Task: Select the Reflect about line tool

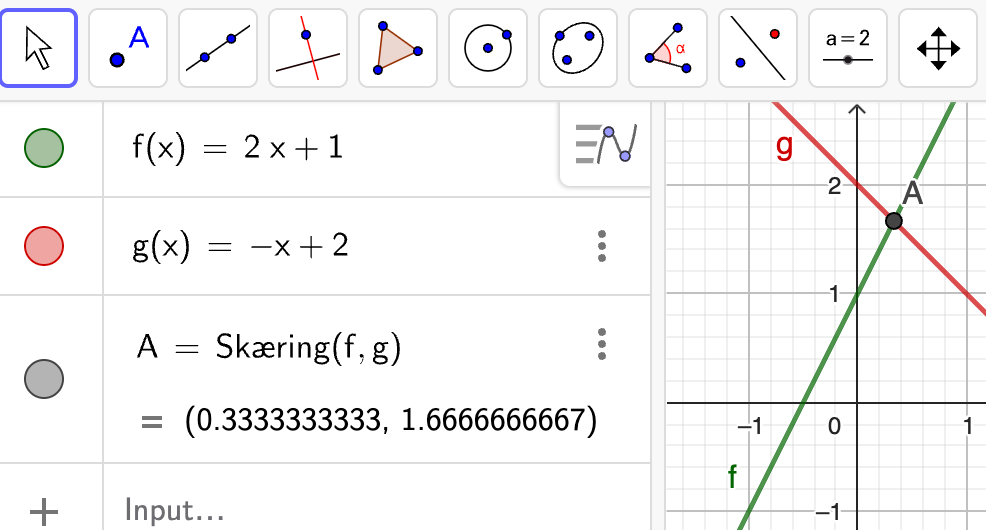Action: click(758, 48)
